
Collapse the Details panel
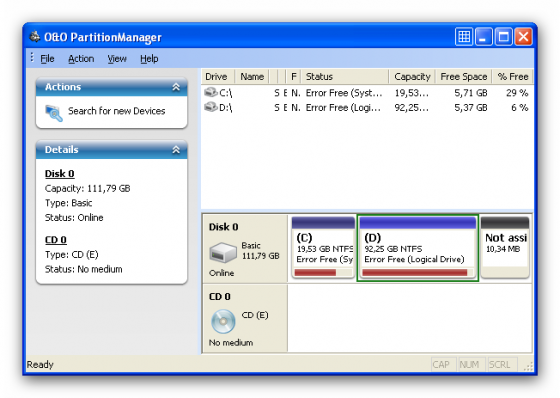[176, 150]
